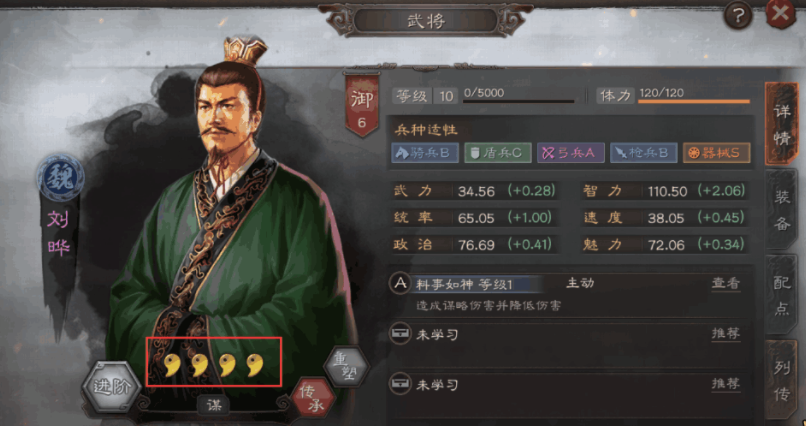Click 查看 for 料事如神 skill
Image resolution: width=806 pixels, height=426 pixels.
click(726, 283)
